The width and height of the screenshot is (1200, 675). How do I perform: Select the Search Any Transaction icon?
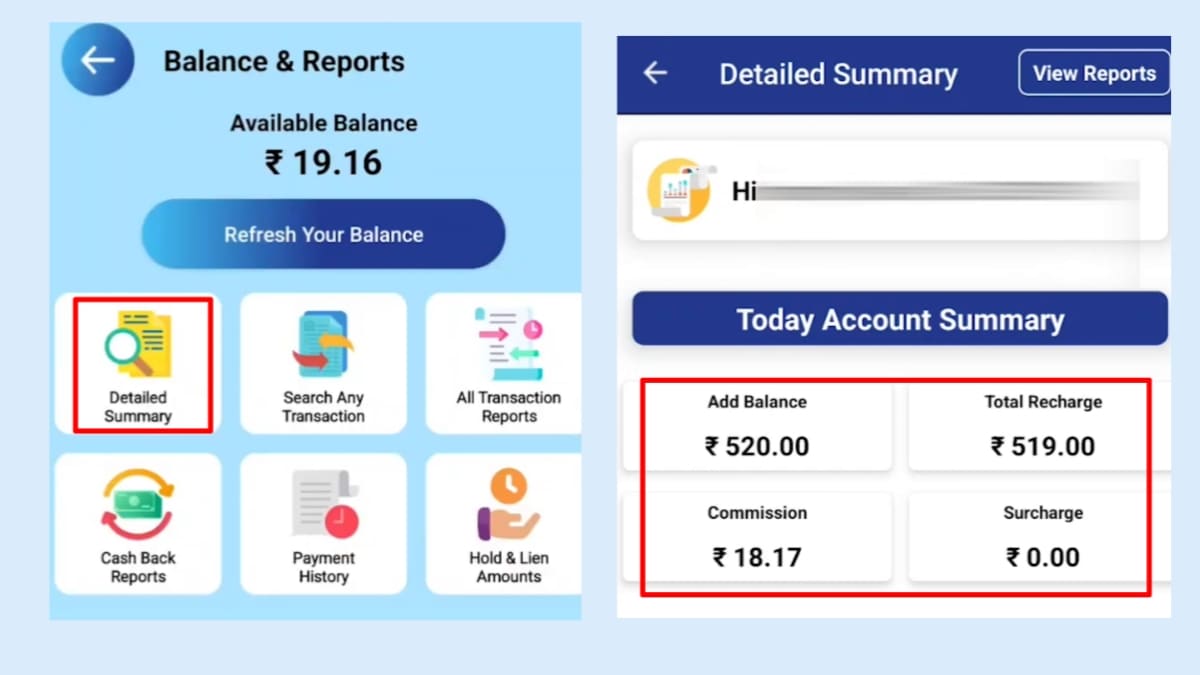322,363
